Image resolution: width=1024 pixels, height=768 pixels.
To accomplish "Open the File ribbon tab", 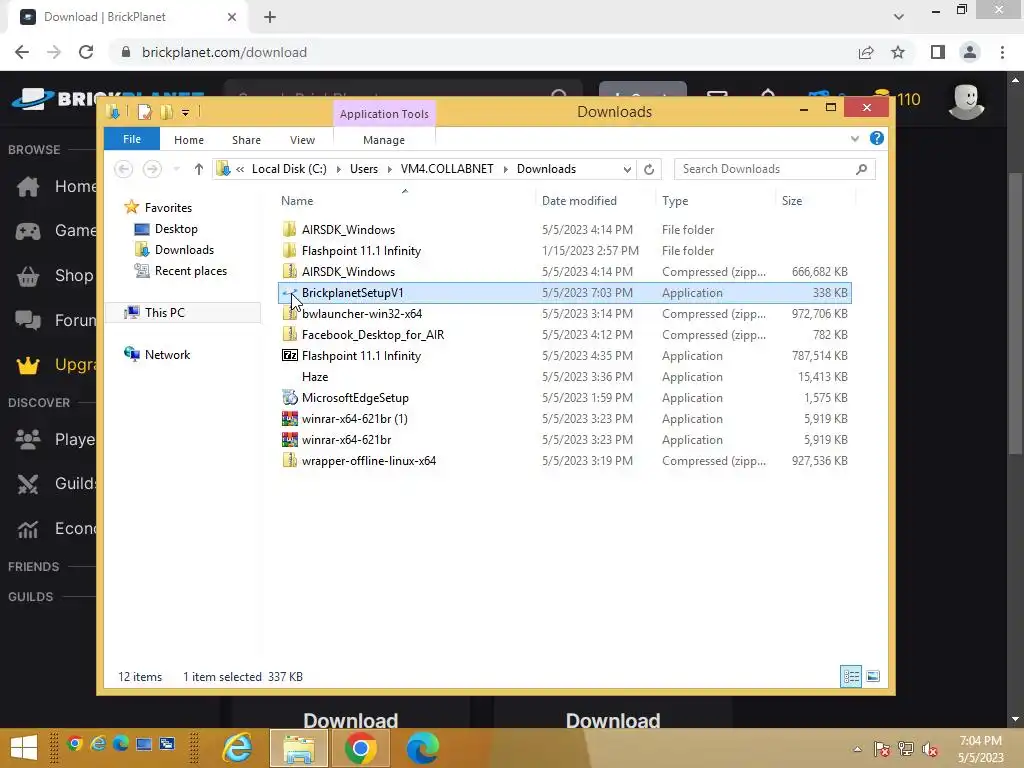I will tap(132, 139).
